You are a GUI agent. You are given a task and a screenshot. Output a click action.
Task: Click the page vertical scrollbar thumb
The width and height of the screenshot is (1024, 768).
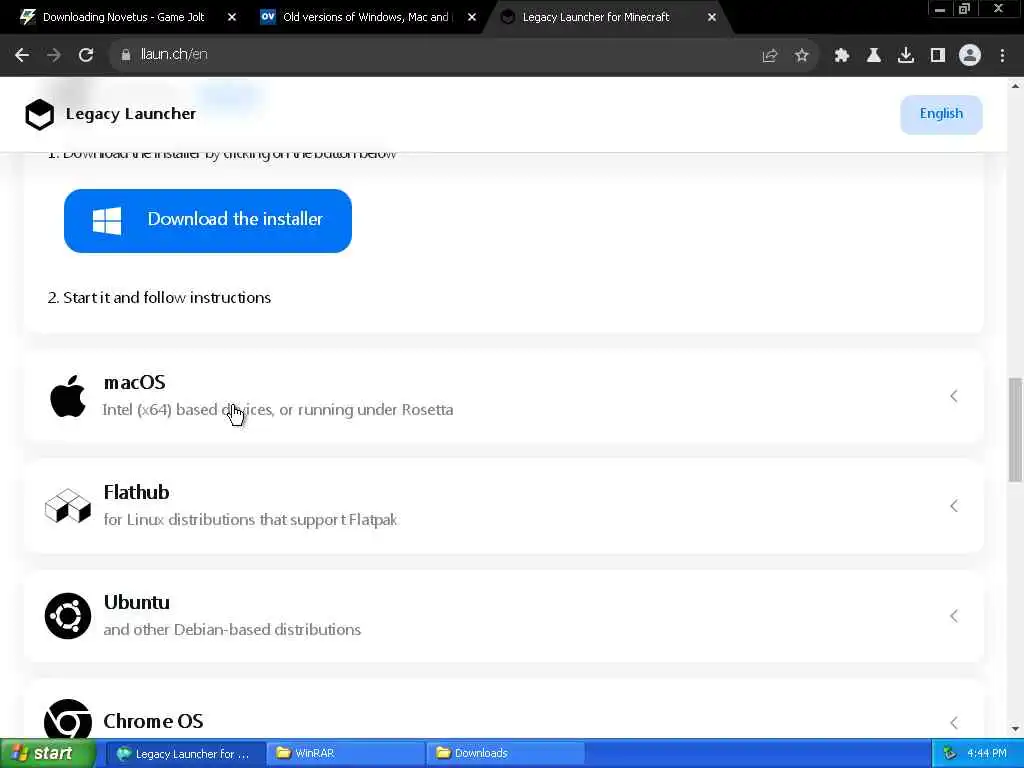click(1015, 429)
